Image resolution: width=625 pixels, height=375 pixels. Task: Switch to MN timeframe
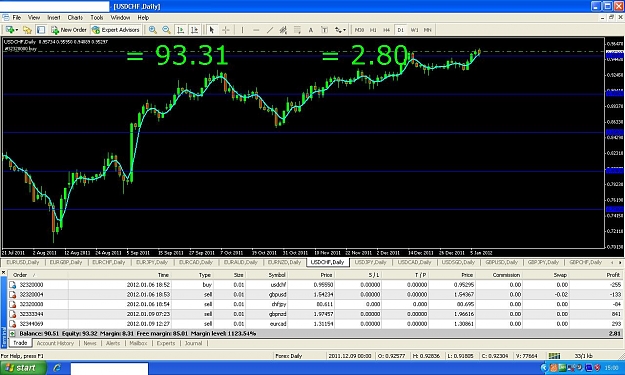[x=428, y=30]
